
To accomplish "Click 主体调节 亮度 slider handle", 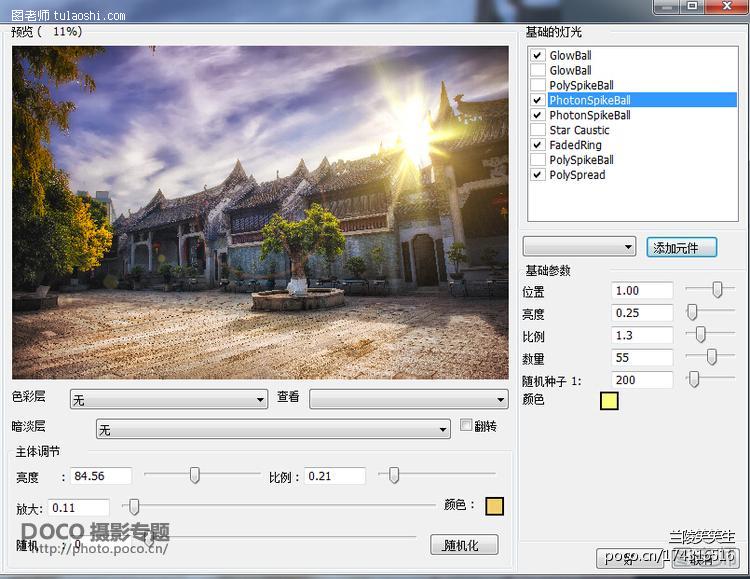I will [195, 475].
